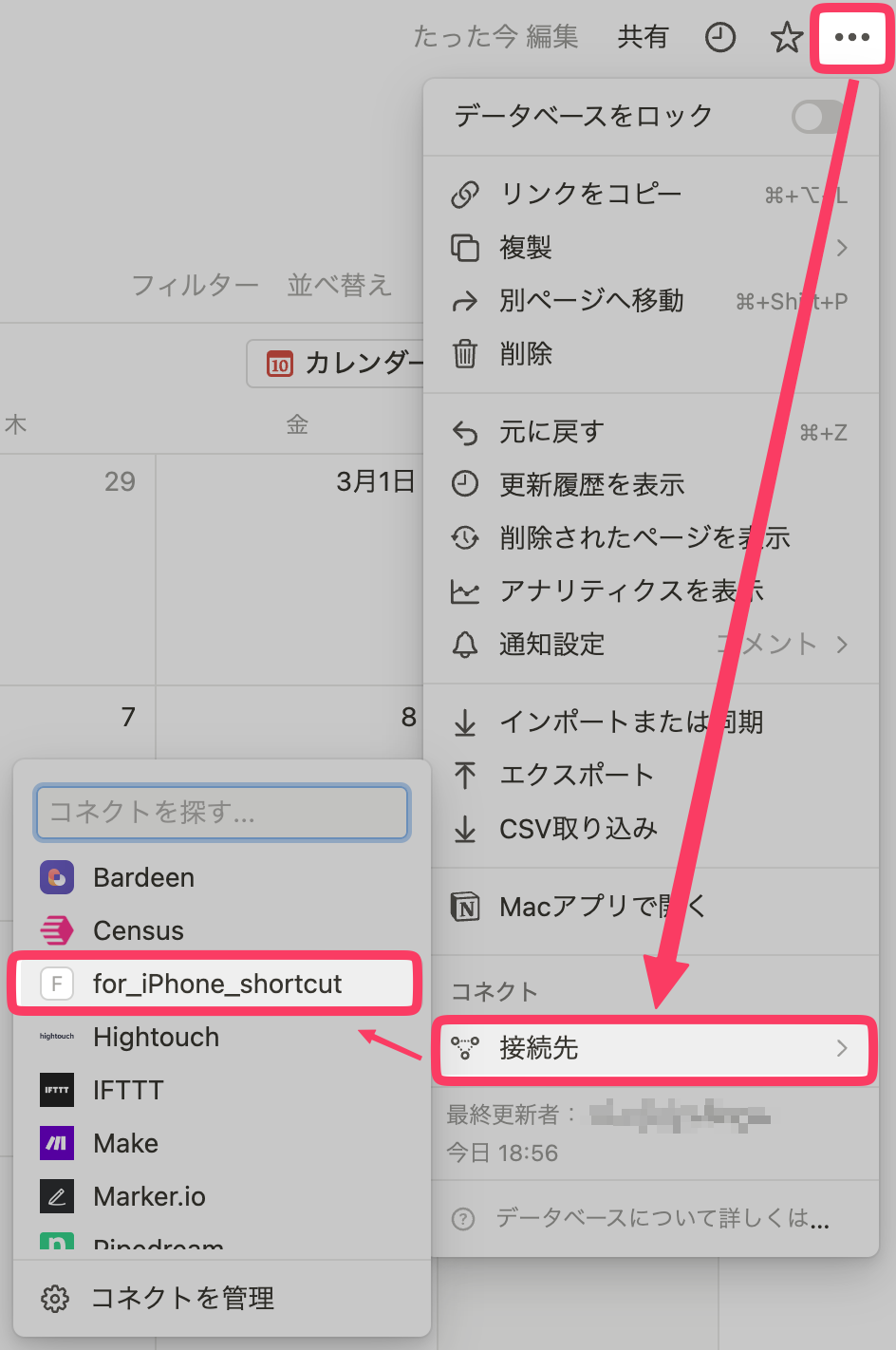Focus the コネクトを探す search field

[222, 813]
